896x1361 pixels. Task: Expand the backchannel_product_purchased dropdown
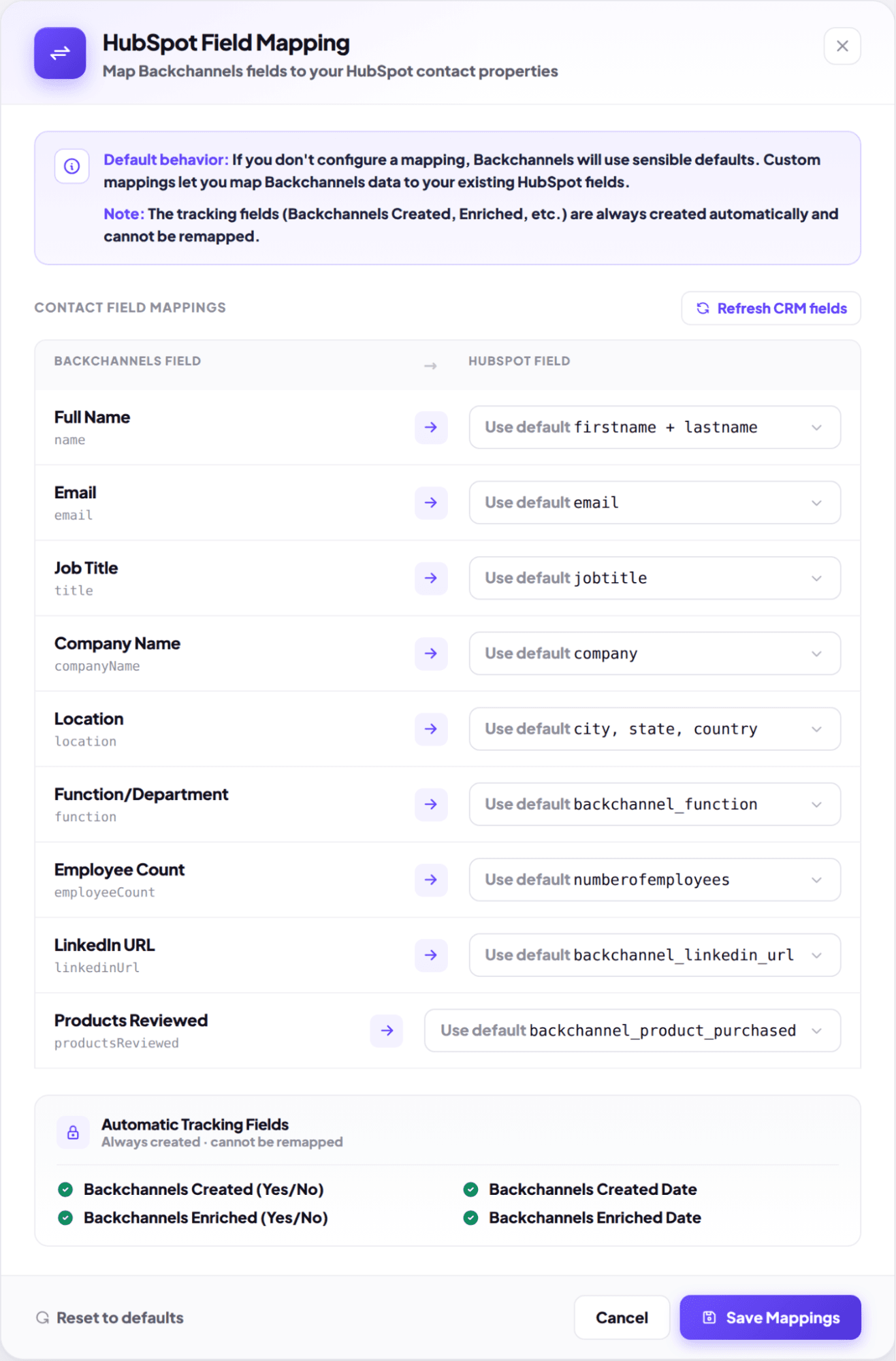(633, 1031)
